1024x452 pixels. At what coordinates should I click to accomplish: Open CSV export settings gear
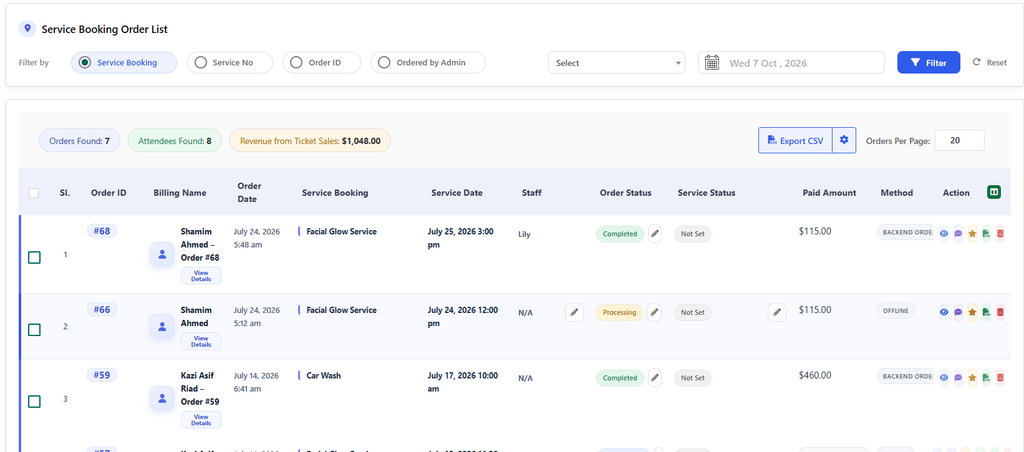[844, 140]
